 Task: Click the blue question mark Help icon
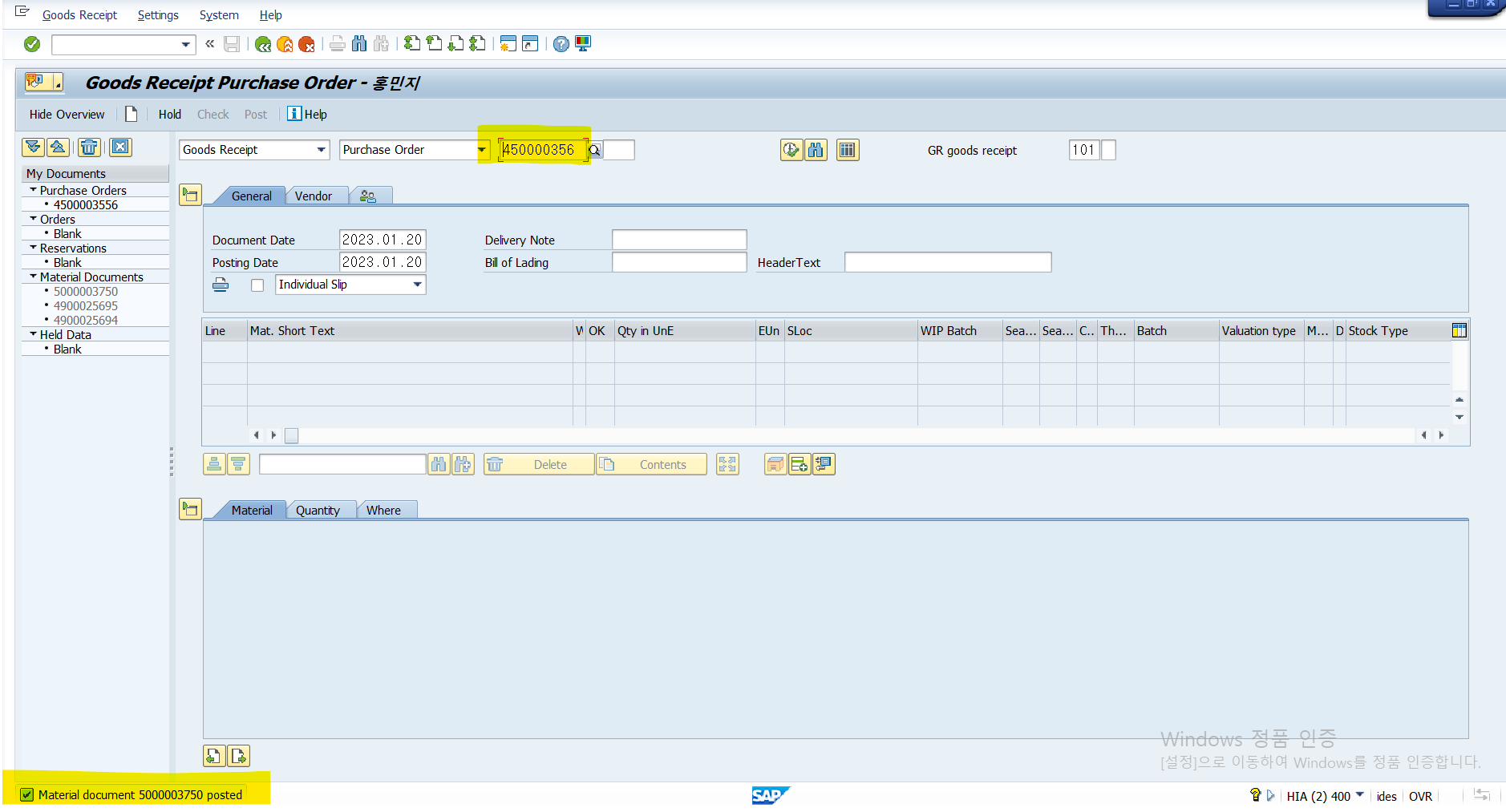click(x=561, y=44)
